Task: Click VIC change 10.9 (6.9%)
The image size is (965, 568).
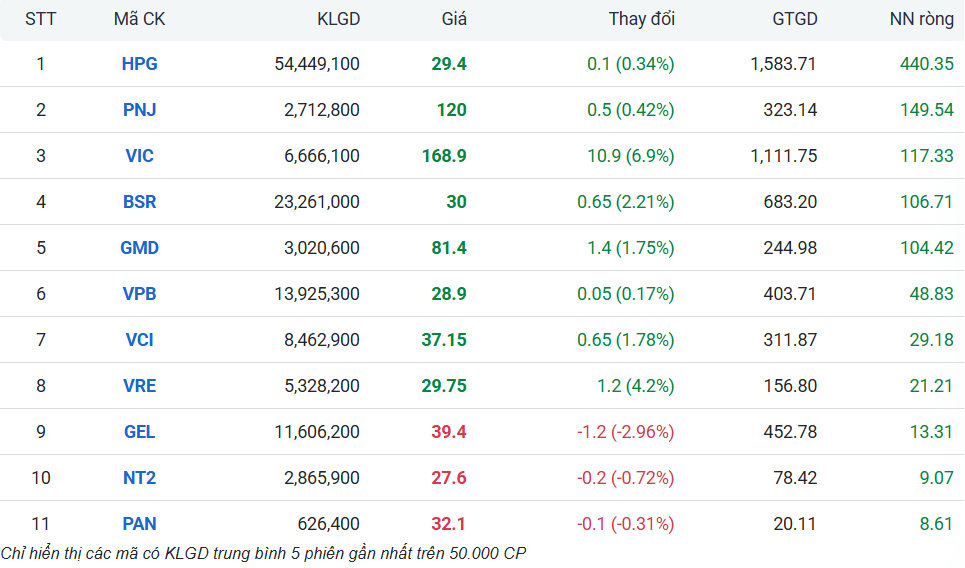Action: click(x=631, y=156)
